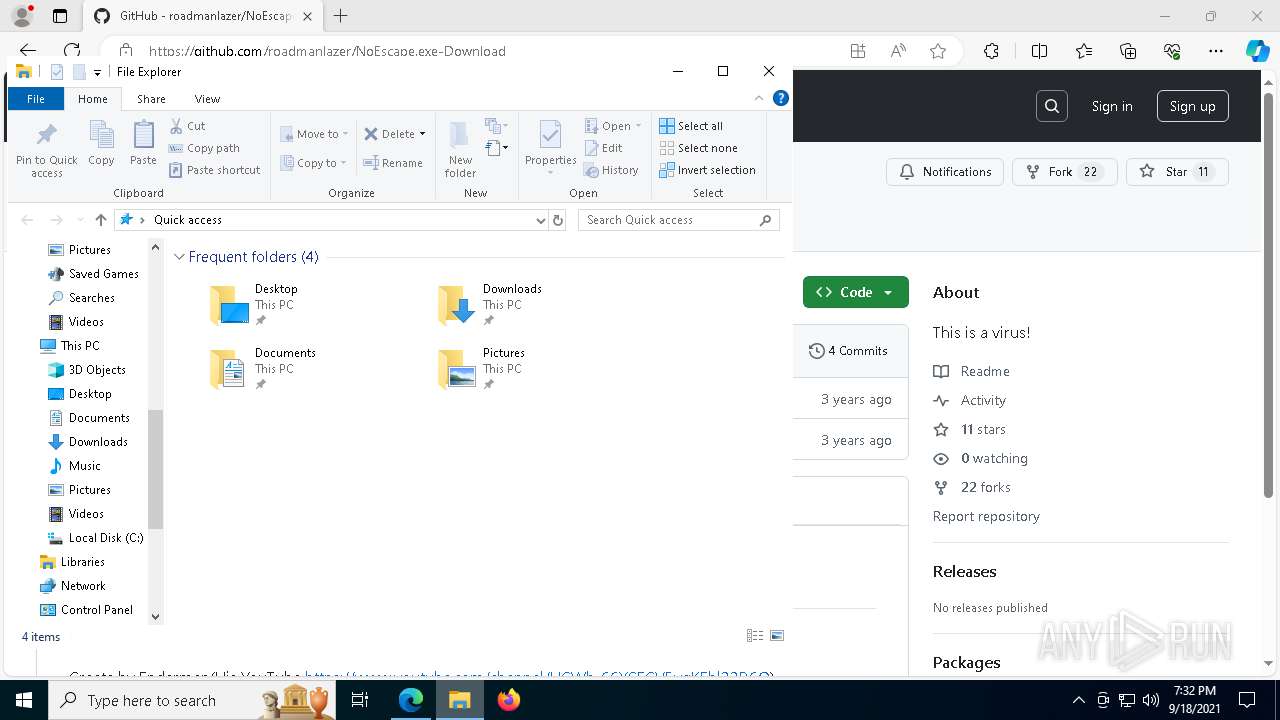Click the Search Quick access field

678,220
